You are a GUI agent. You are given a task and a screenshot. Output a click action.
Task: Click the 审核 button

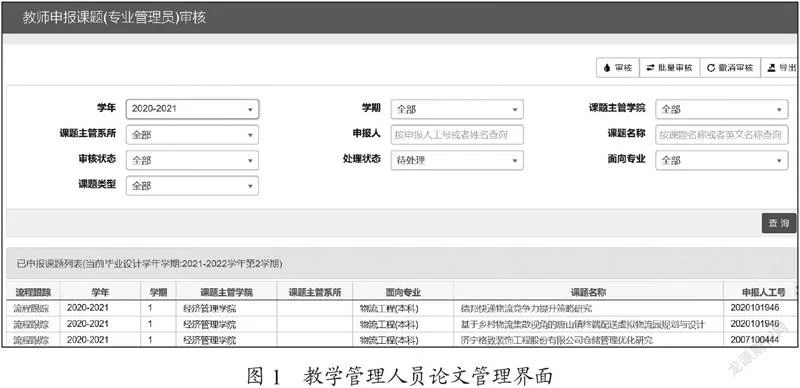coord(617,68)
